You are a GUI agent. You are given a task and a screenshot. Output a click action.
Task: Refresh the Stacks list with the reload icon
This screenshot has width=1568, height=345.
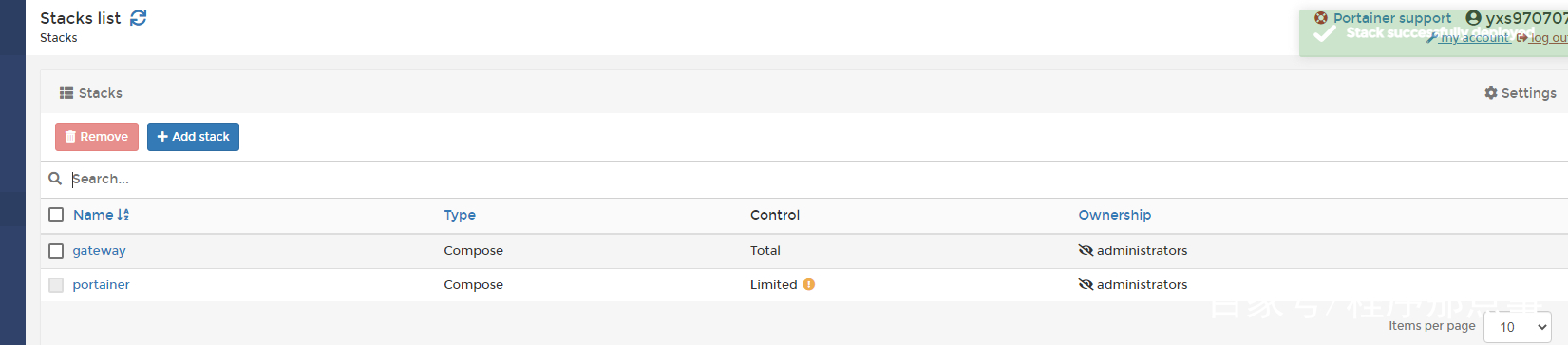139,18
